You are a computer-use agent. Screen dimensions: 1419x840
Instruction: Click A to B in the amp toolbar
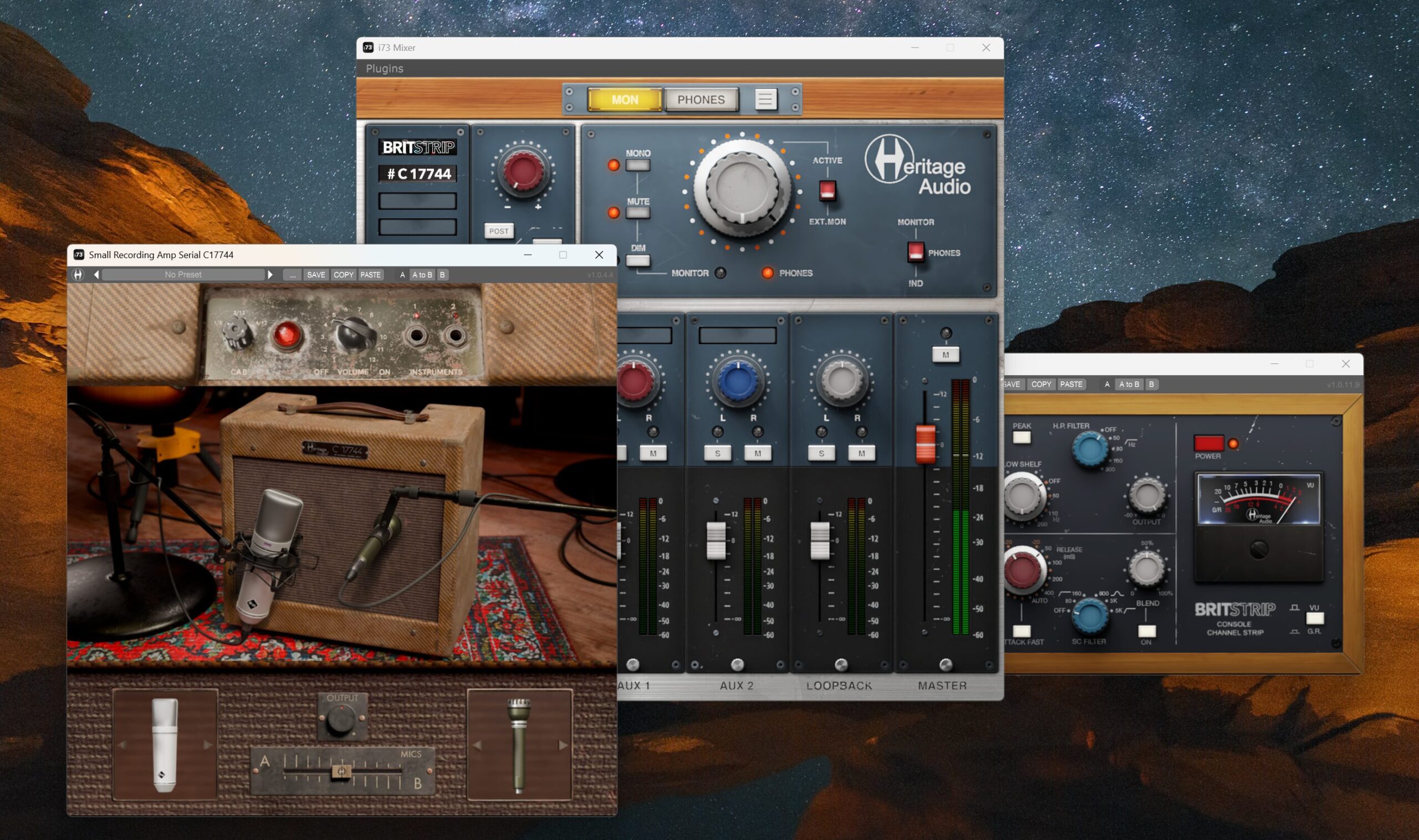coord(422,274)
